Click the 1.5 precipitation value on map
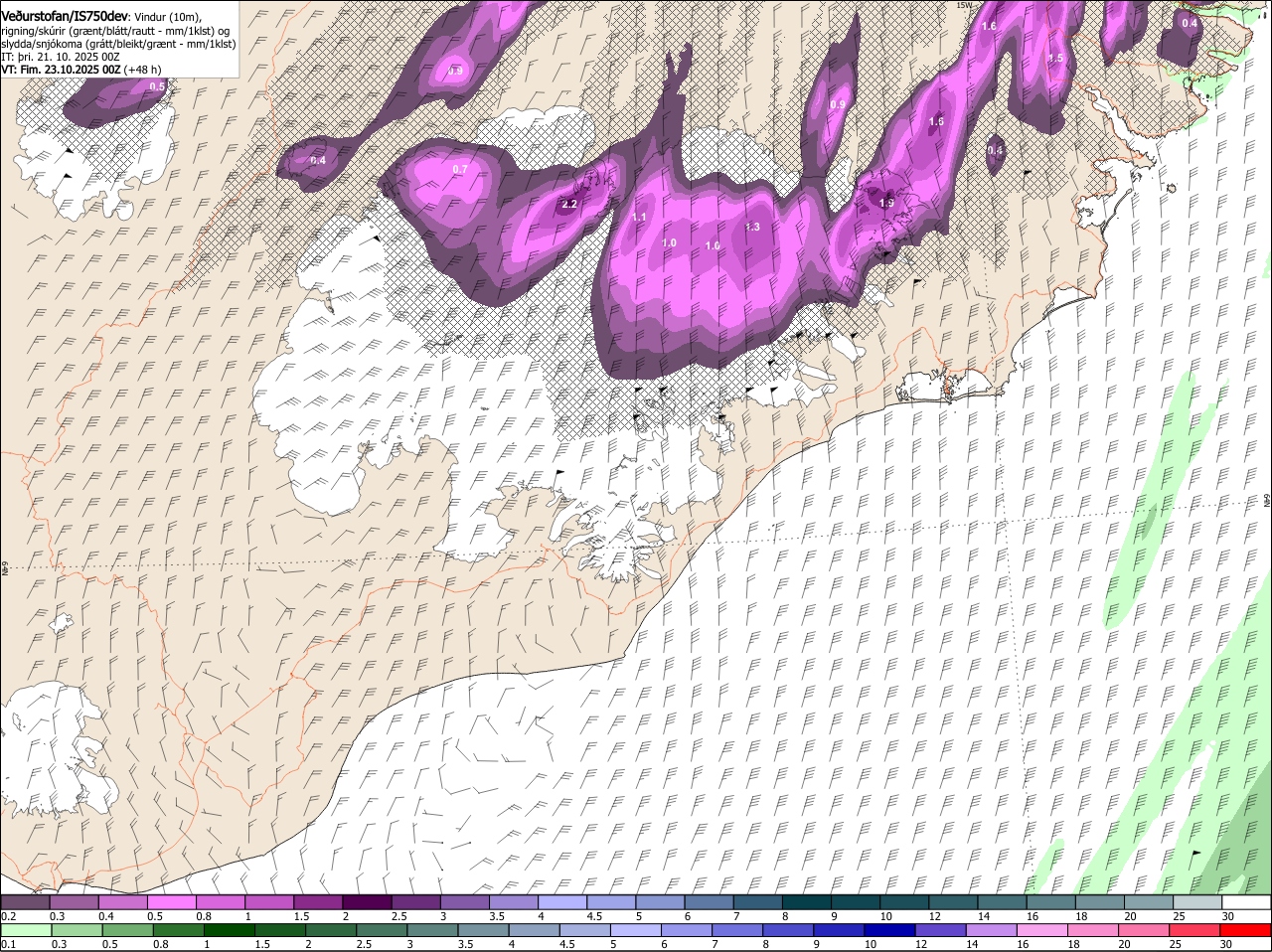 [x=1055, y=59]
